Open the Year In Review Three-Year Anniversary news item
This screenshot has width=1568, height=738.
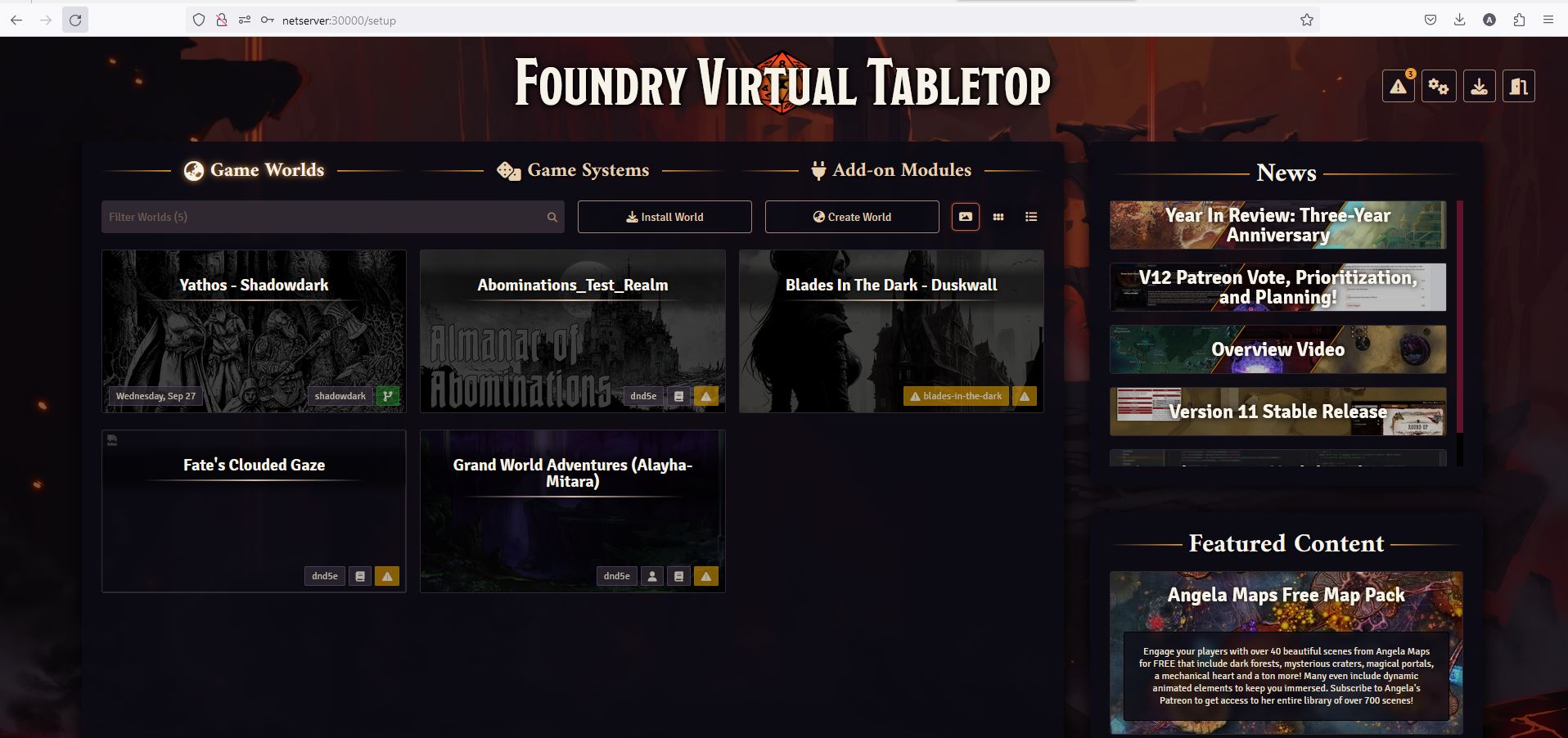(x=1277, y=225)
